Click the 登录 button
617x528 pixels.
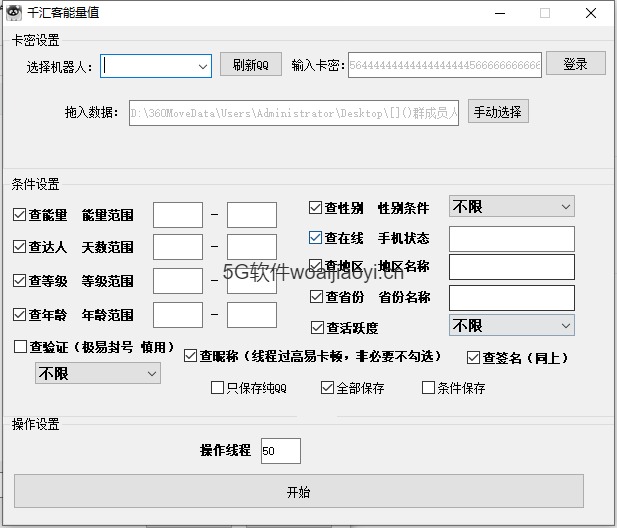pyautogui.click(x=576, y=63)
